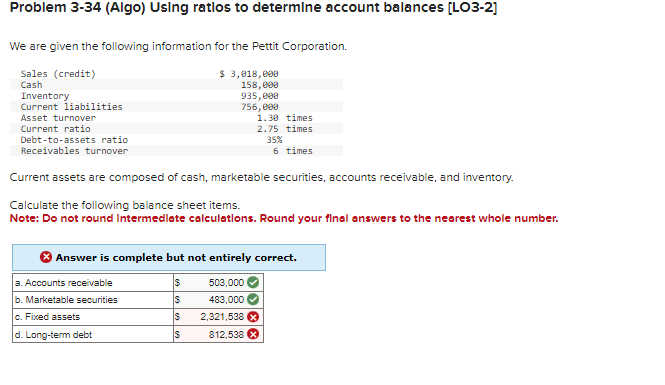Click the 'Current liabilities' row label

[71, 107]
